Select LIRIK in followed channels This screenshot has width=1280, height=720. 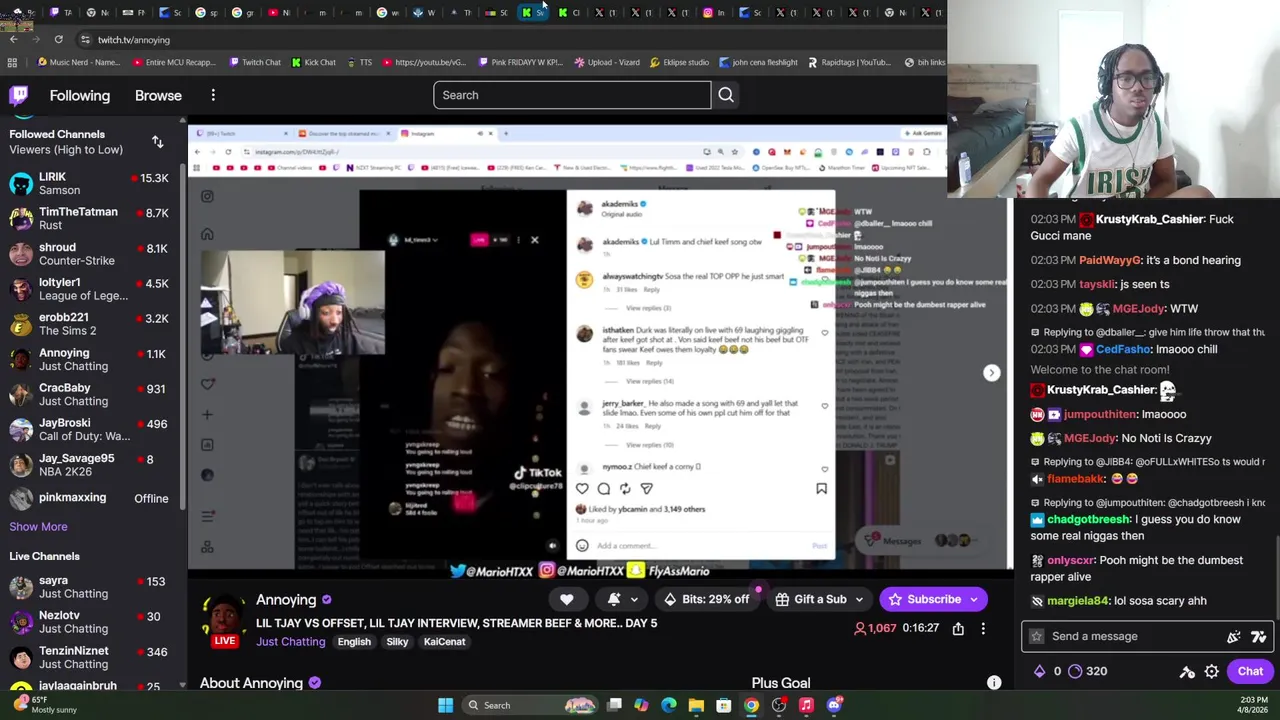point(90,183)
